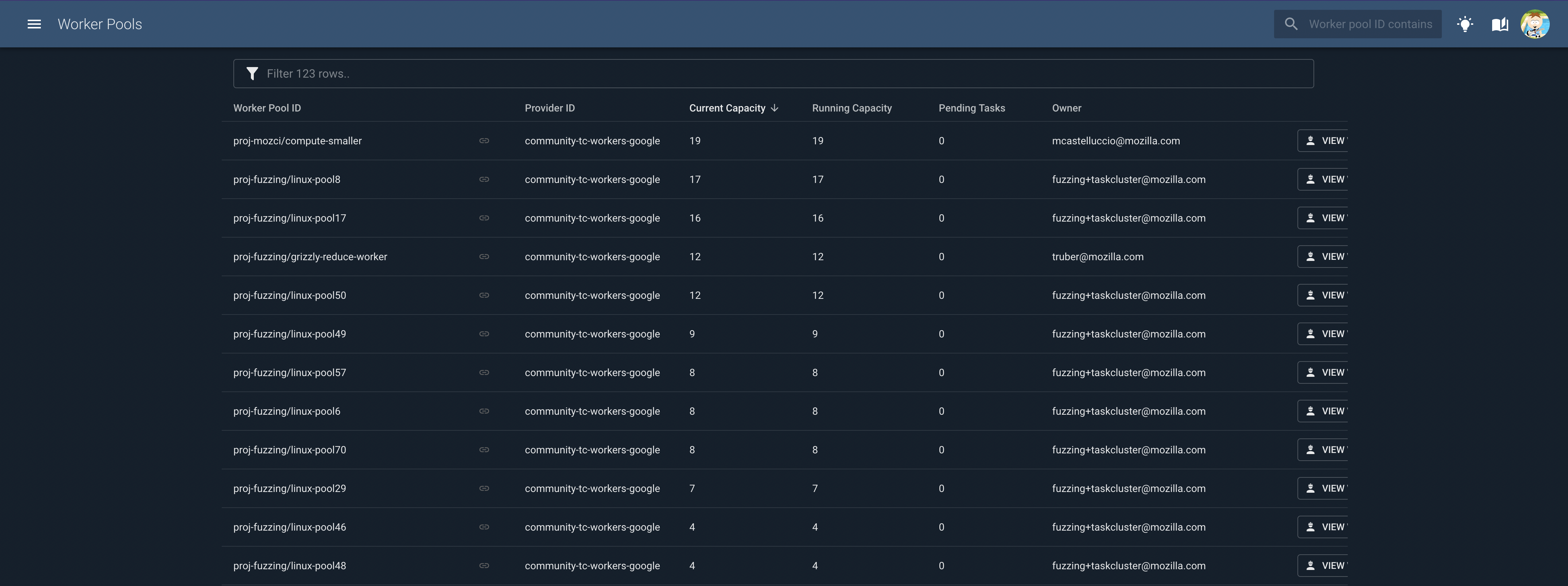This screenshot has width=1568, height=586.
Task: Open the navigation hamburger menu
Action: [x=34, y=24]
